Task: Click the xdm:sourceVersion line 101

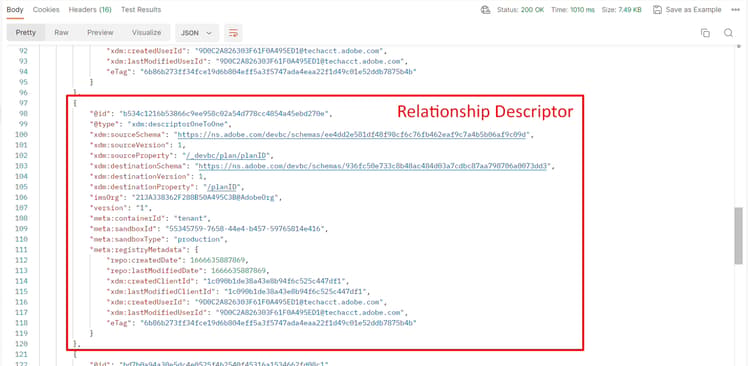Action: [138, 145]
